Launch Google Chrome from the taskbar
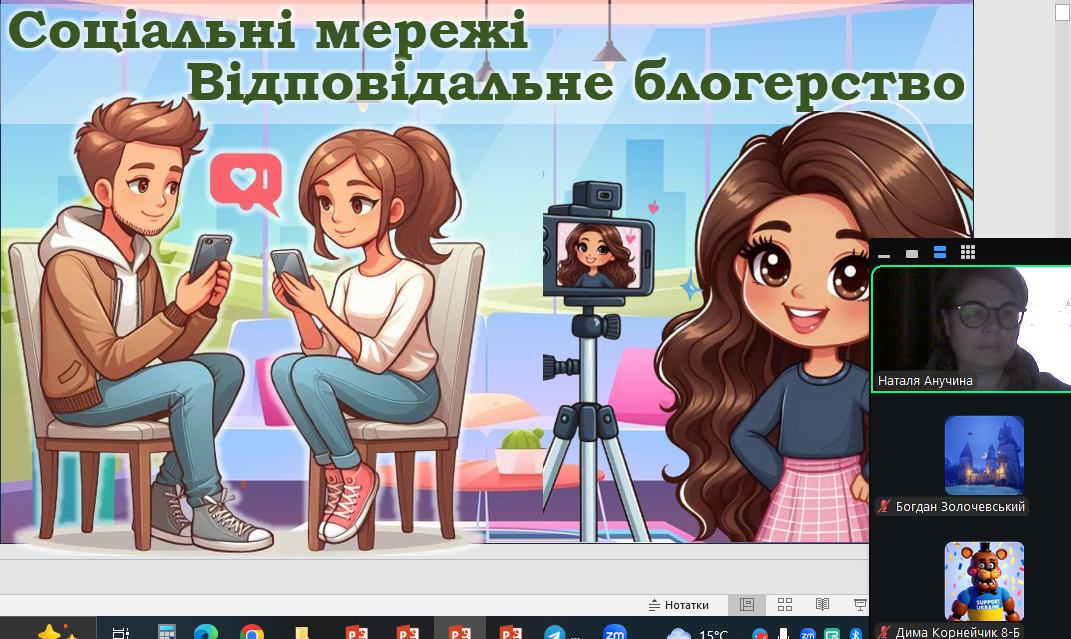1071x639 pixels. [x=252, y=632]
